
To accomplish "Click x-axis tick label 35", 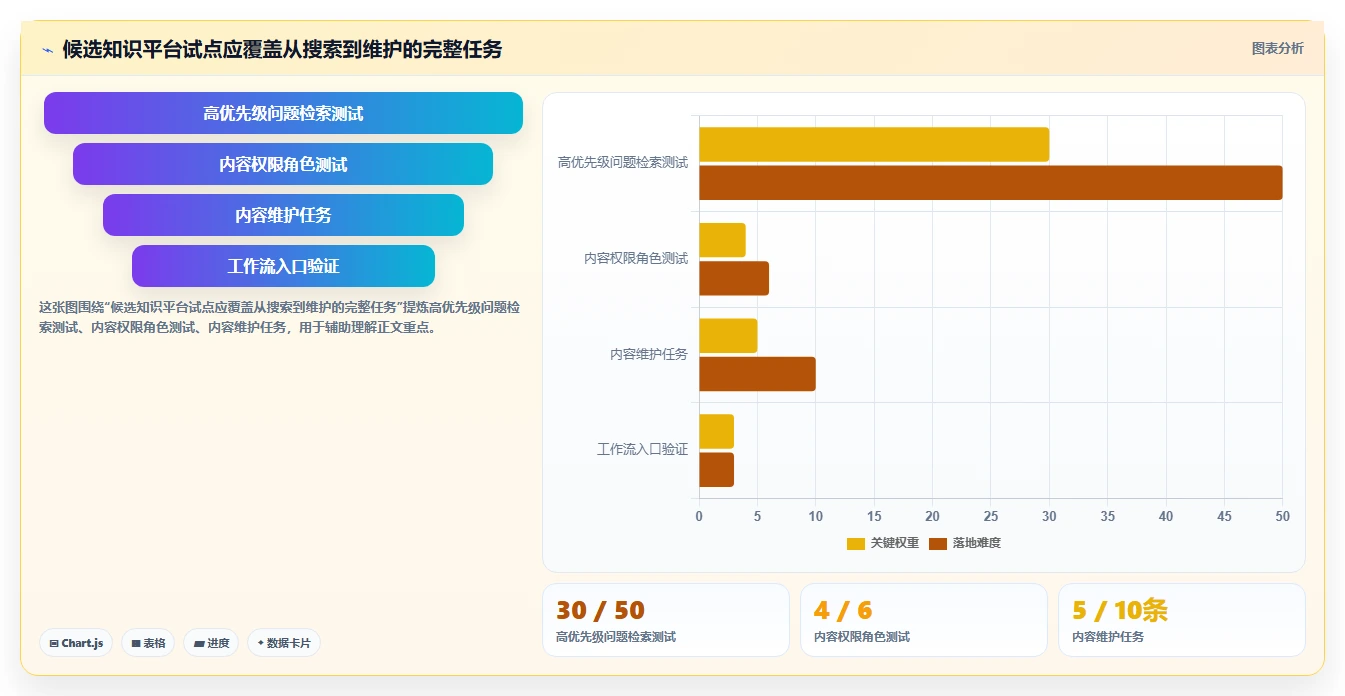I will coord(1107,516).
